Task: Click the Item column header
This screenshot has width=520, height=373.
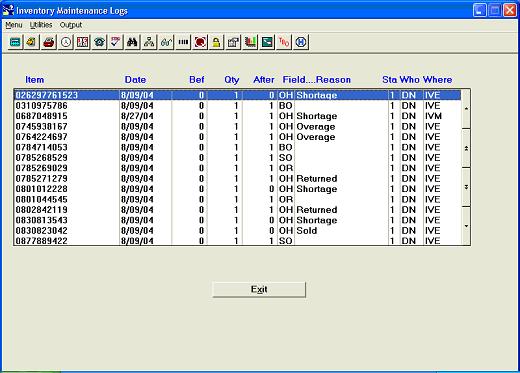Action: point(35,80)
